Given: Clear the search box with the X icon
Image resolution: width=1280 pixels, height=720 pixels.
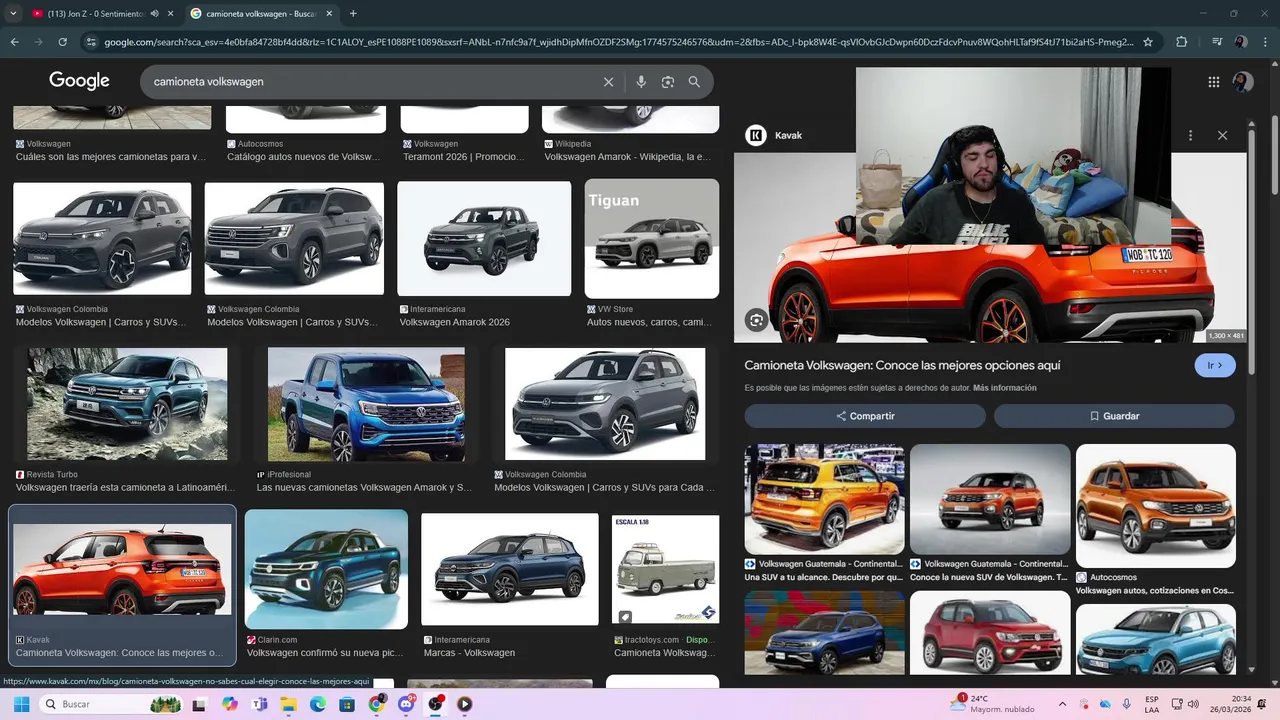Looking at the screenshot, I should coord(608,82).
